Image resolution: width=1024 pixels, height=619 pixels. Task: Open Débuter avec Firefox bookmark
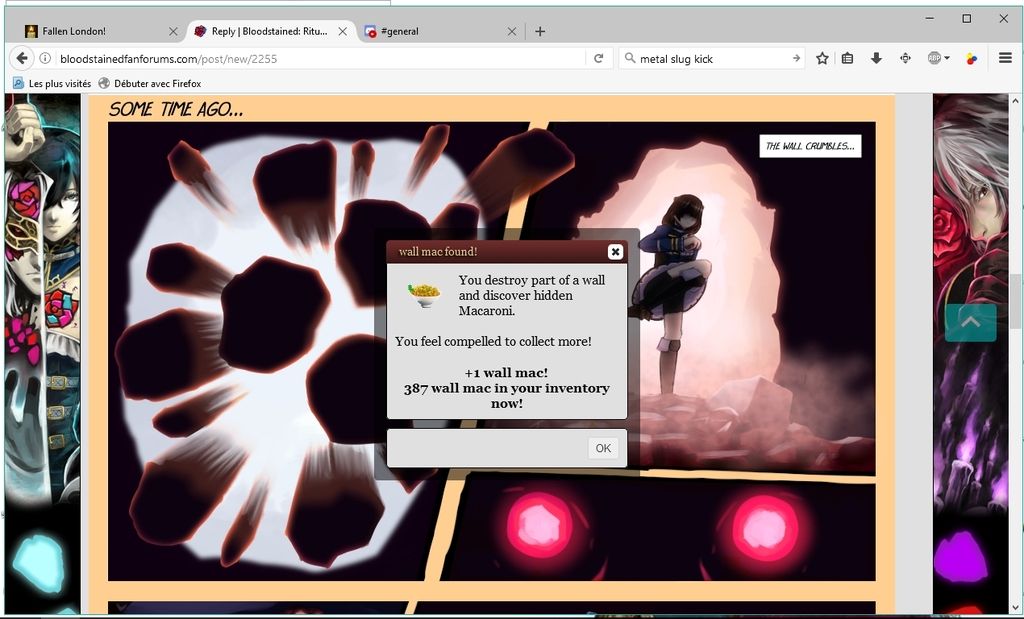tap(150, 83)
